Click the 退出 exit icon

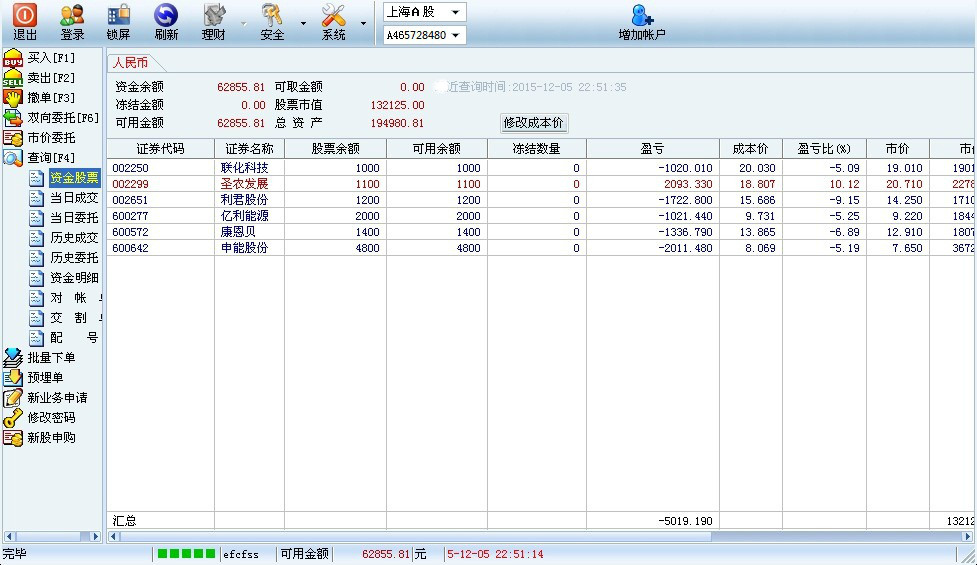coord(25,22)
